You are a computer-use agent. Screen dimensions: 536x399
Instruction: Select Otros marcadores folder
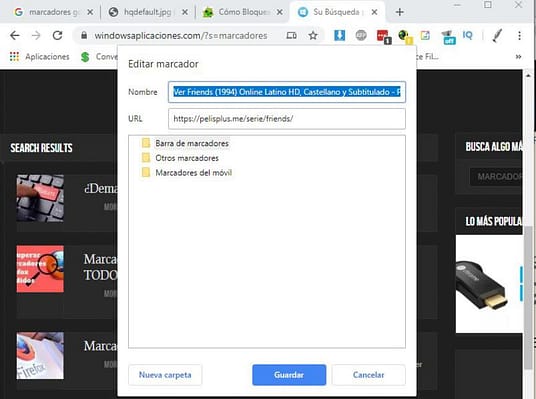(180, 158)
